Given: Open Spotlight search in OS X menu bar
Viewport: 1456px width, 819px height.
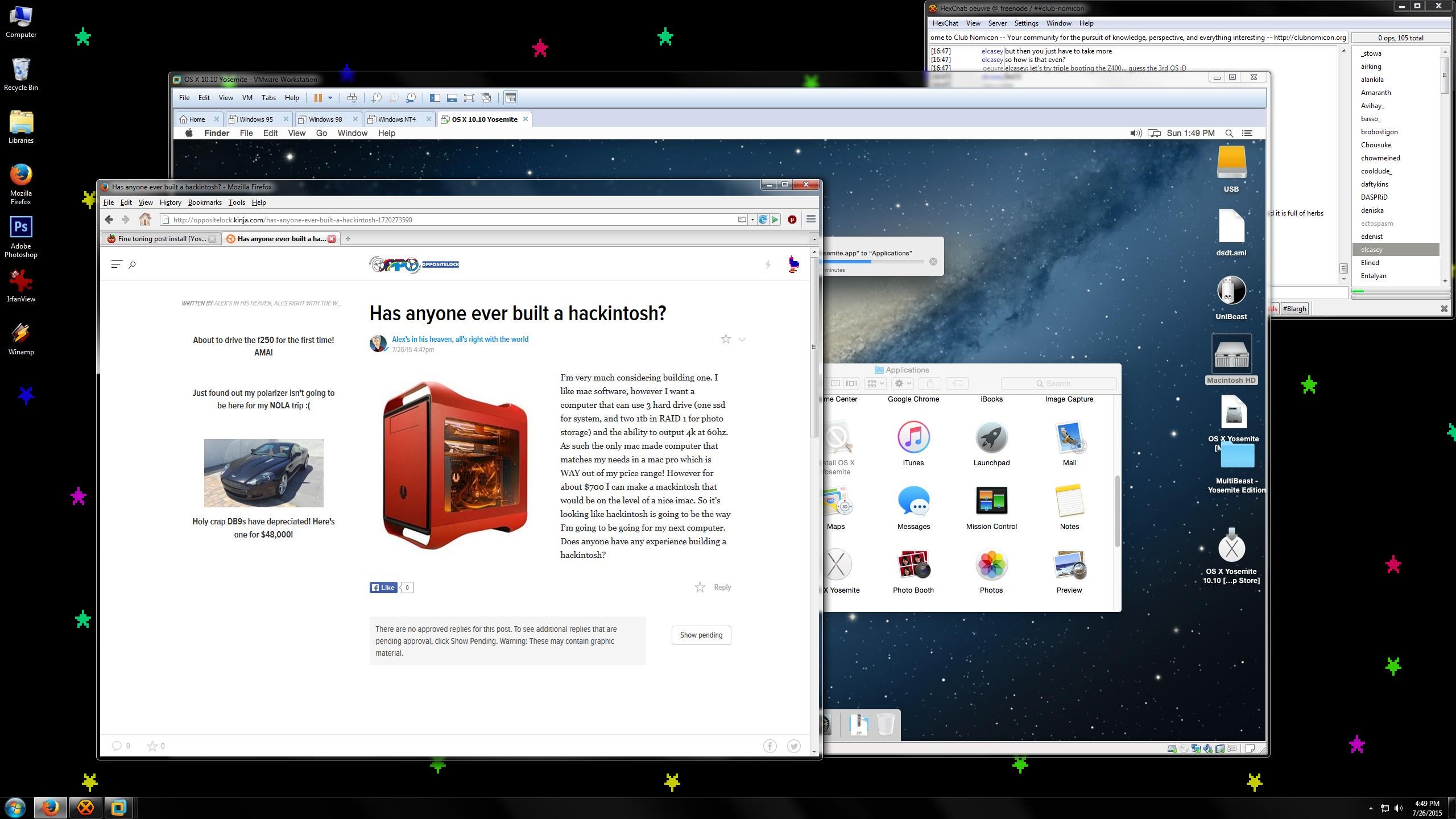Looking at the screenshot, I should pos(1229,133).
